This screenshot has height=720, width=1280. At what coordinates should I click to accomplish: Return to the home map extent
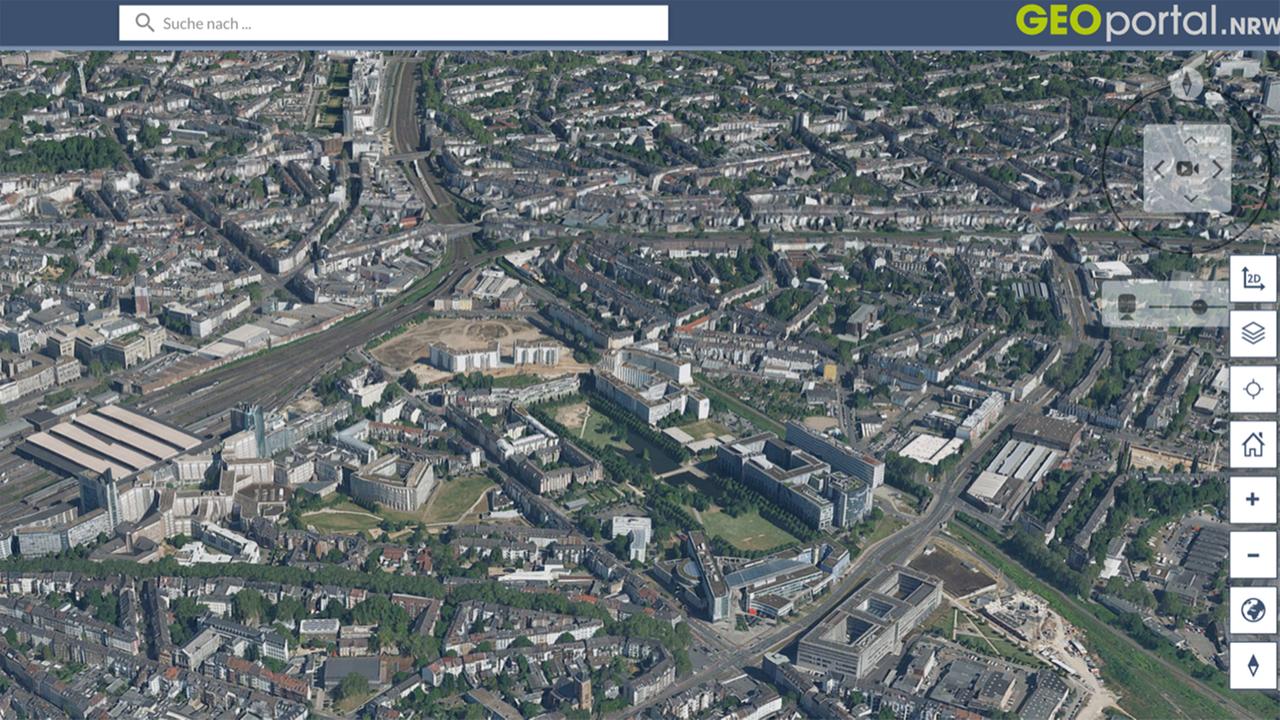tap(1253, 444)
